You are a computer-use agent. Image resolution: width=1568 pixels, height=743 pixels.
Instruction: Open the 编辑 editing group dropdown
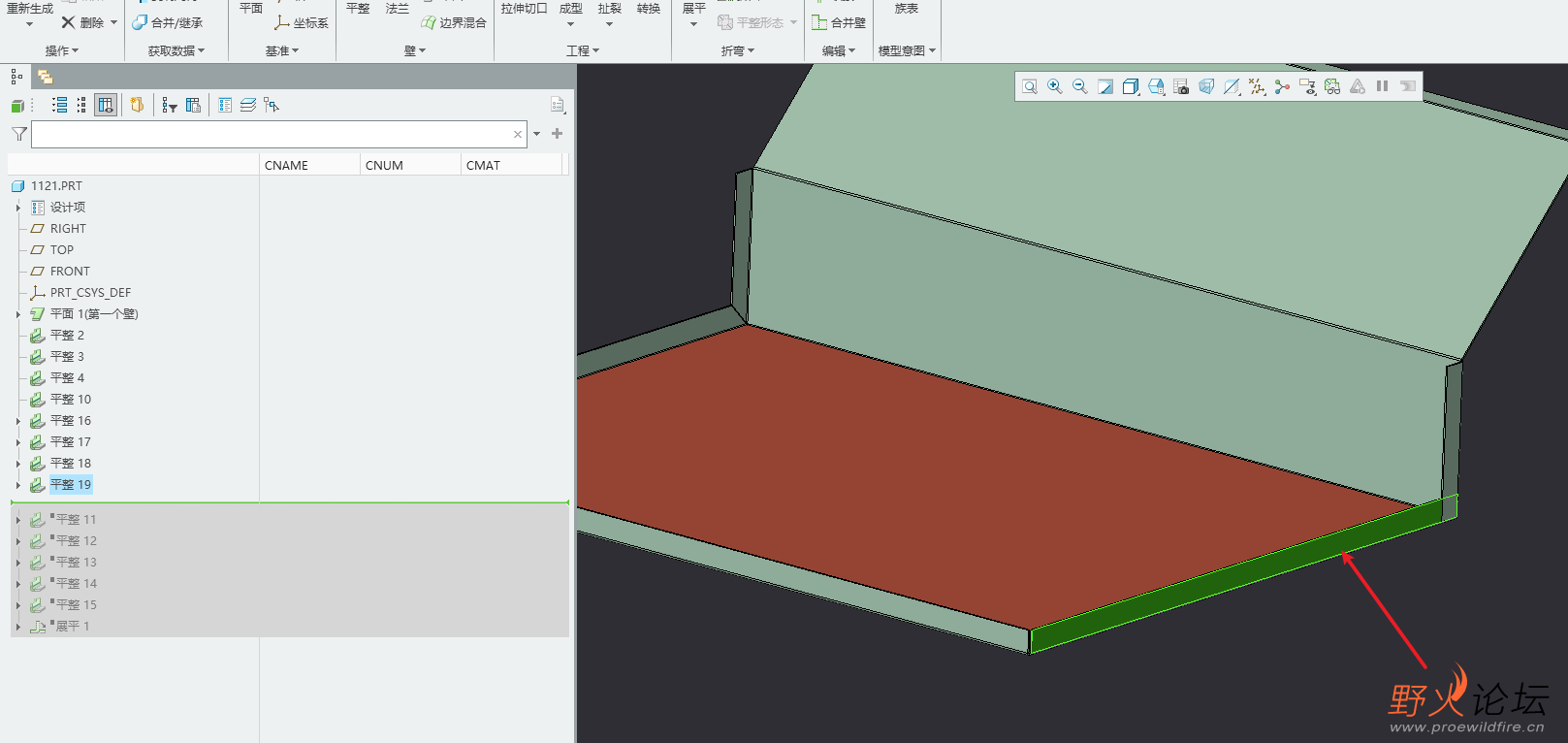(839, 50)
